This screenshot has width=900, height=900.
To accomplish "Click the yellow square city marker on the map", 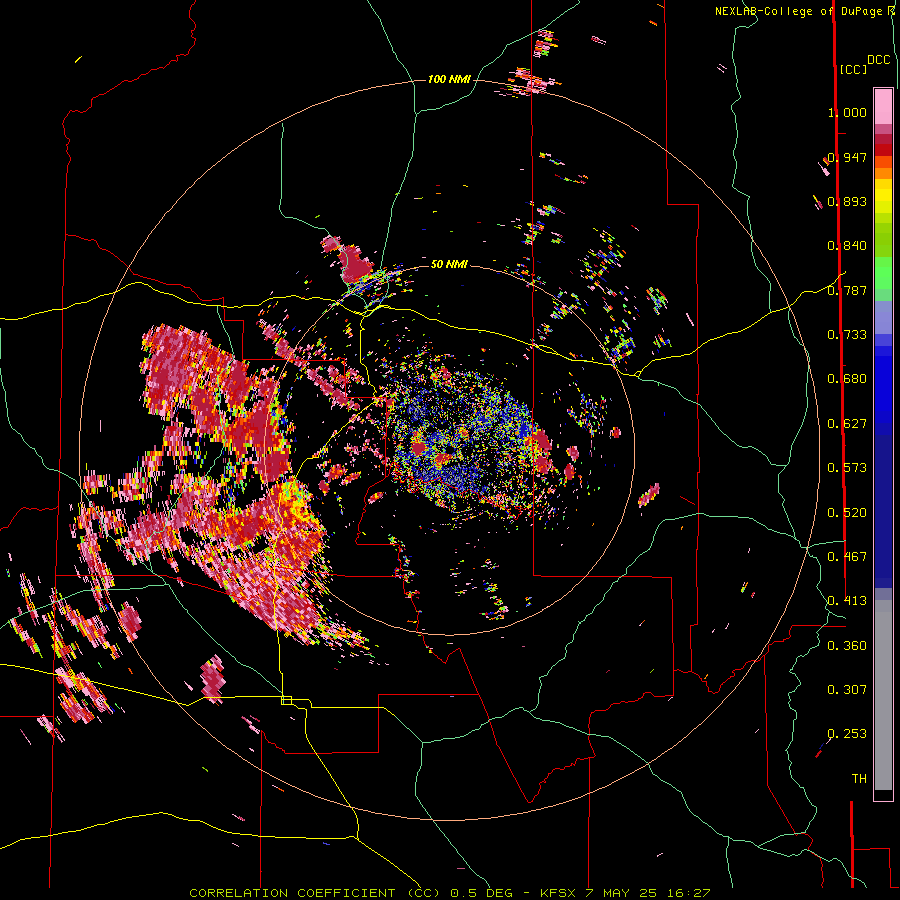I will [x=286, y=700].
